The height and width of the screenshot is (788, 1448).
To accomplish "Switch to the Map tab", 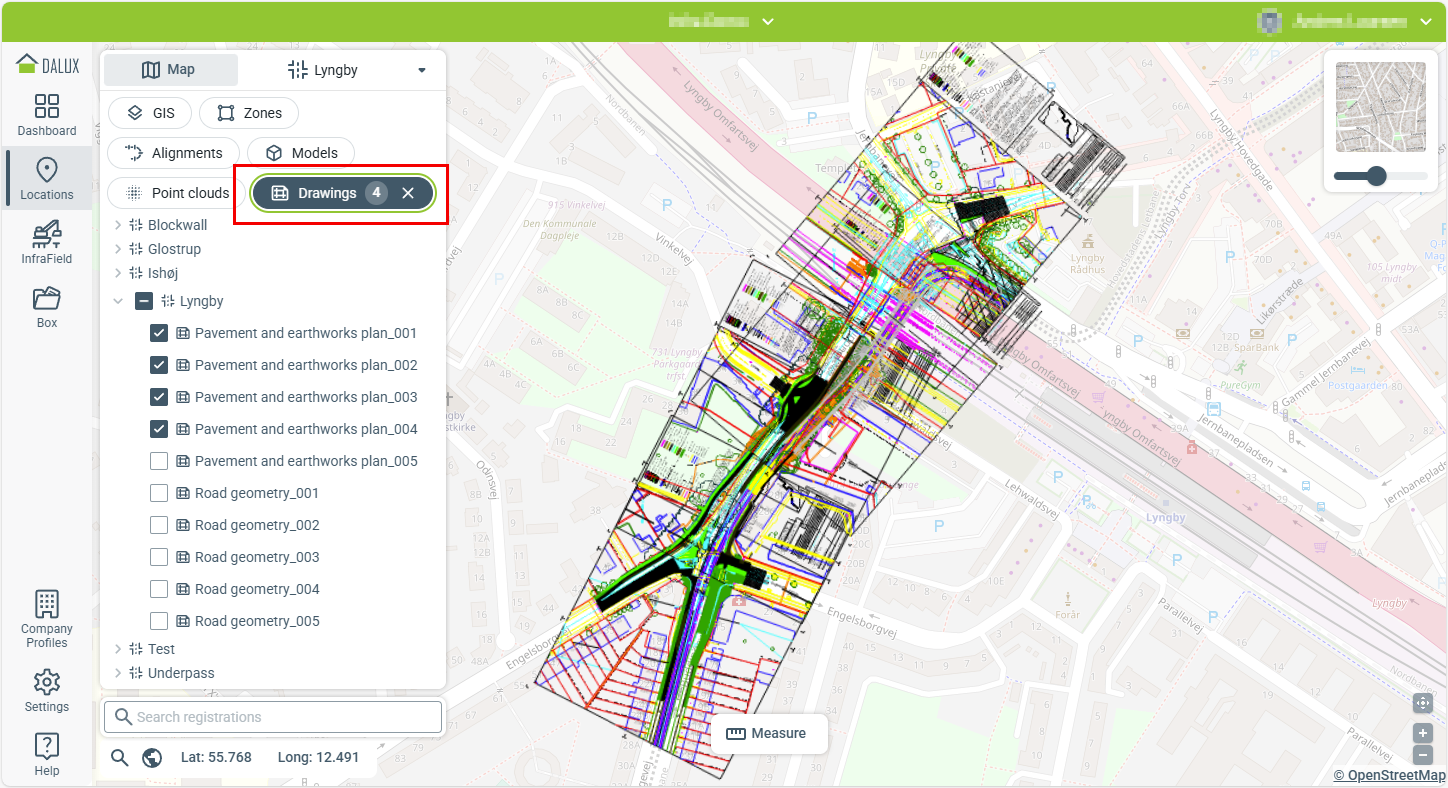I will 170,70.
